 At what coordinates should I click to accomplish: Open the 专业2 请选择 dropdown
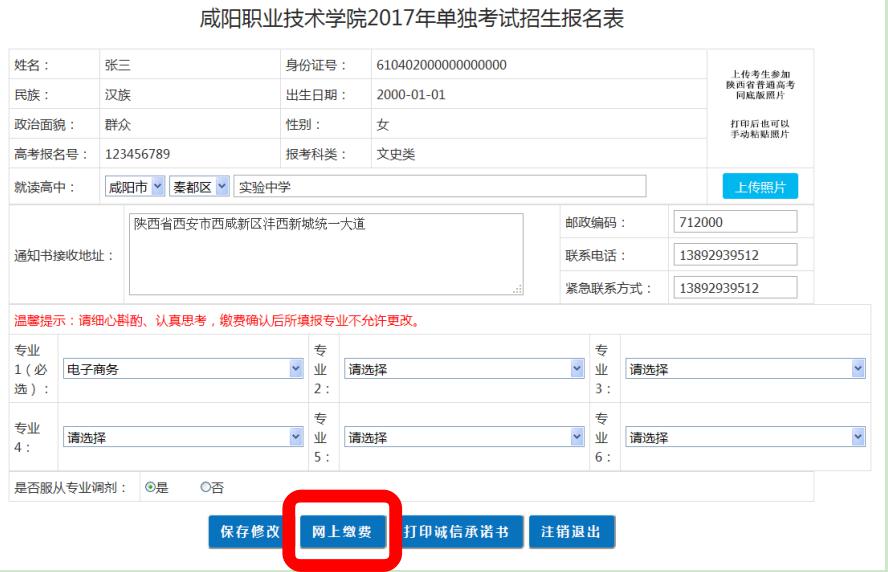pyautogui.click(x=464, y=369)
